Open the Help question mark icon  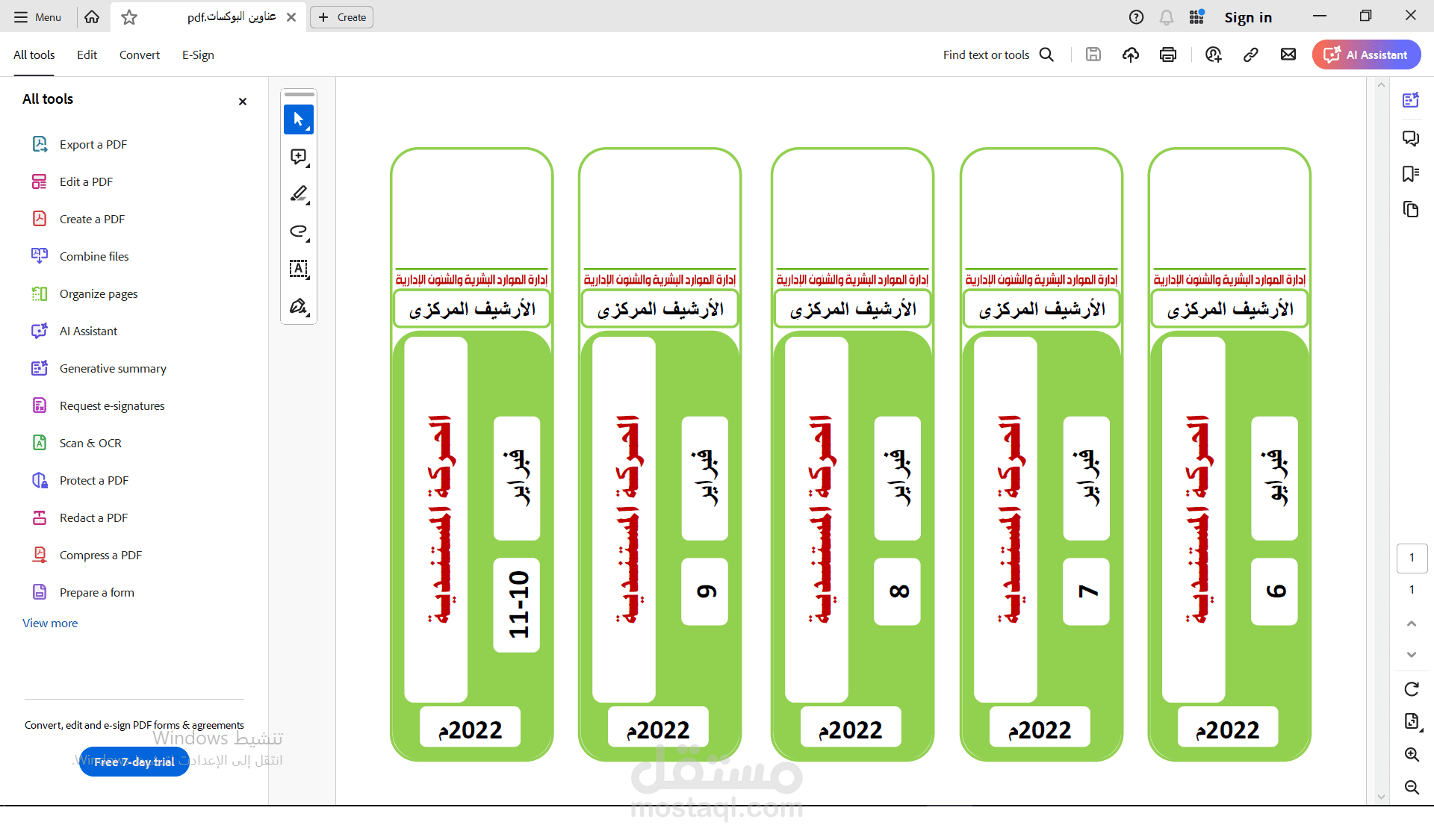click(1136, 17)
